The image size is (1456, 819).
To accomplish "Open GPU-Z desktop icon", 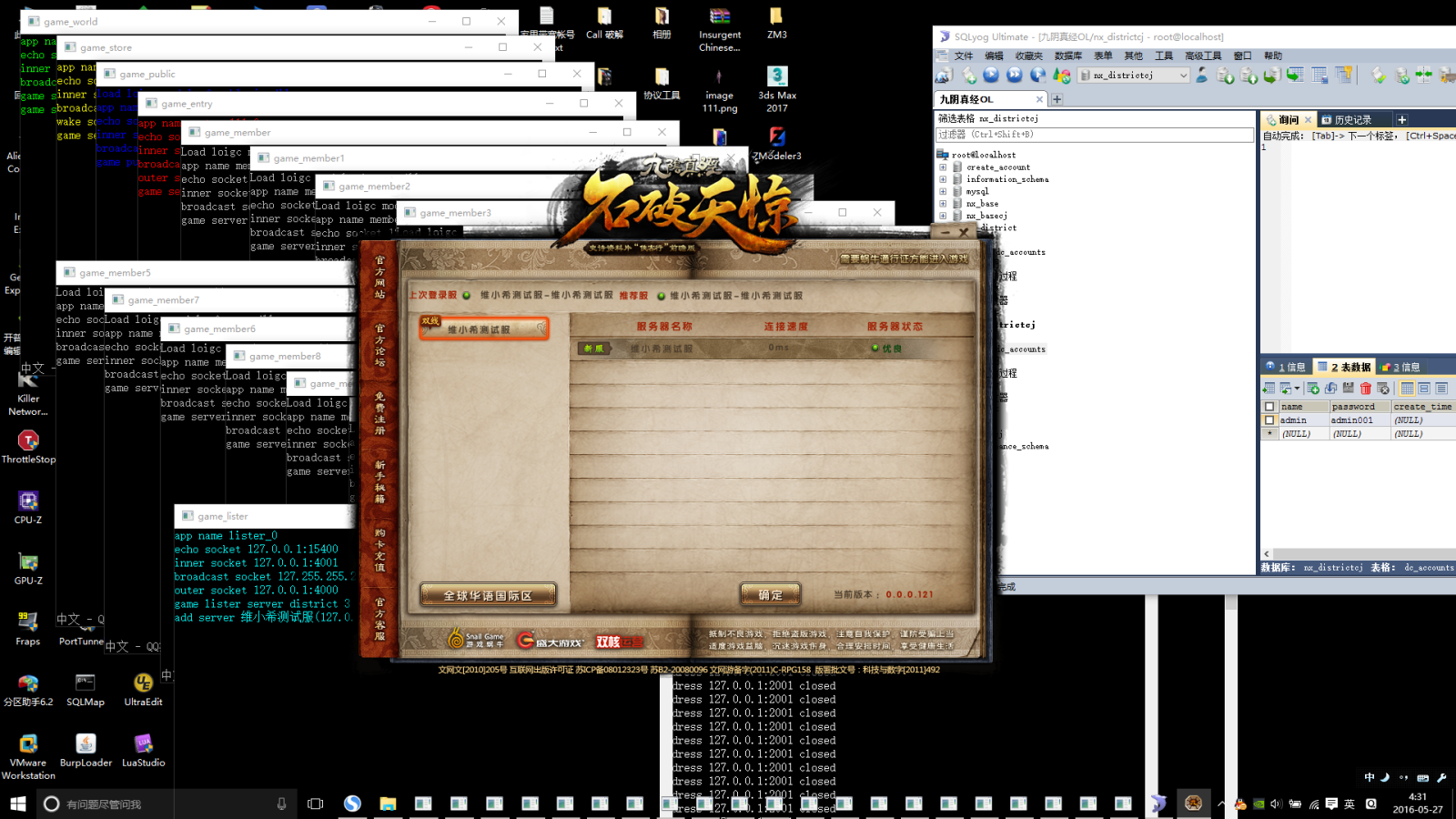I will pyautogui.click(x=28, y=569).
